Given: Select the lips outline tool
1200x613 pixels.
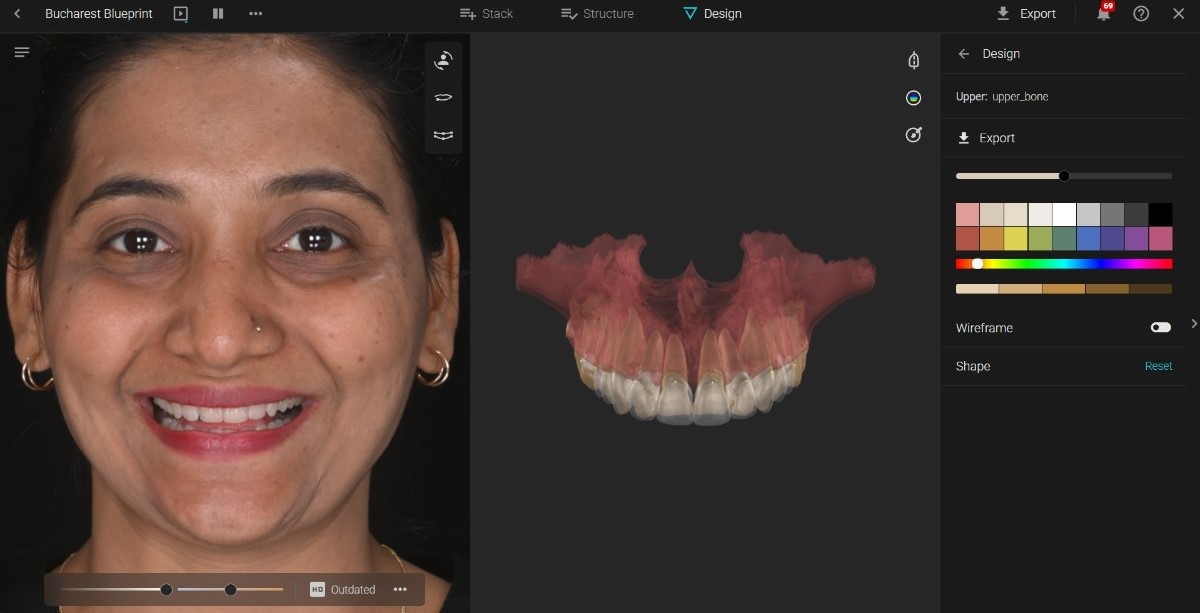Looking at the screenshot, I should (x=443, y=97).
